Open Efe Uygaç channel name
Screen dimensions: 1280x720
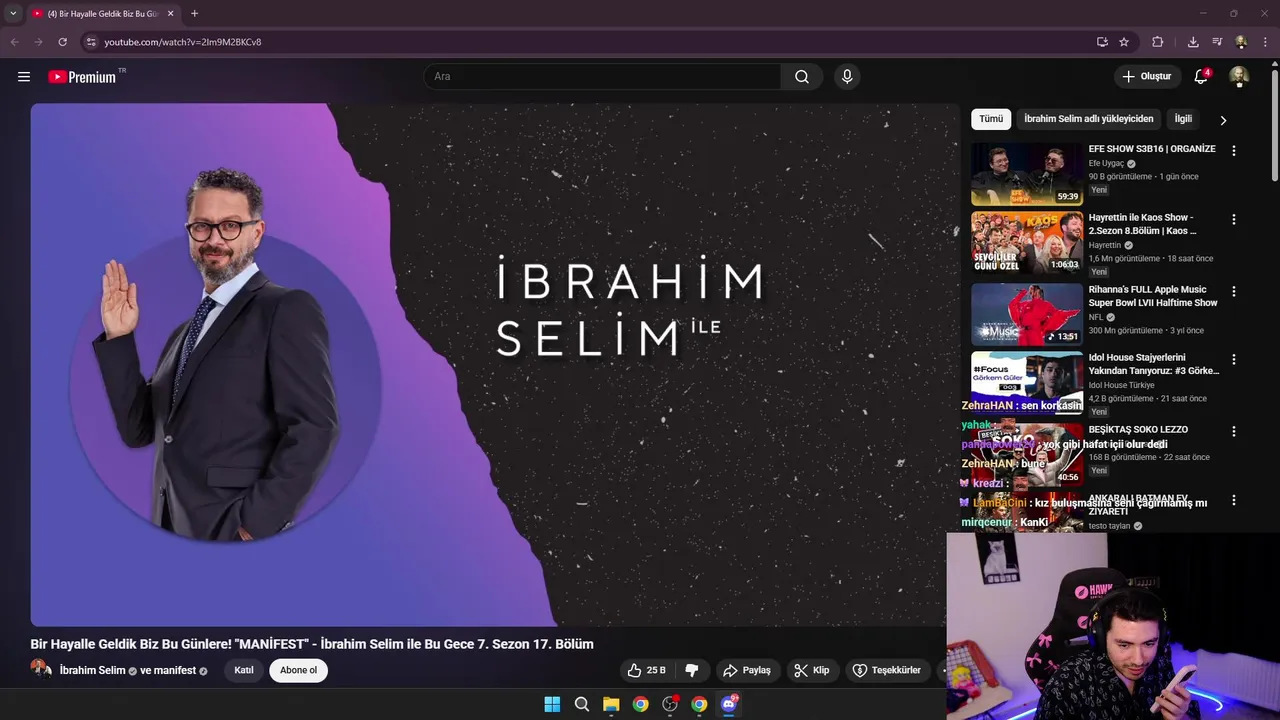(x=1106, y=163)
